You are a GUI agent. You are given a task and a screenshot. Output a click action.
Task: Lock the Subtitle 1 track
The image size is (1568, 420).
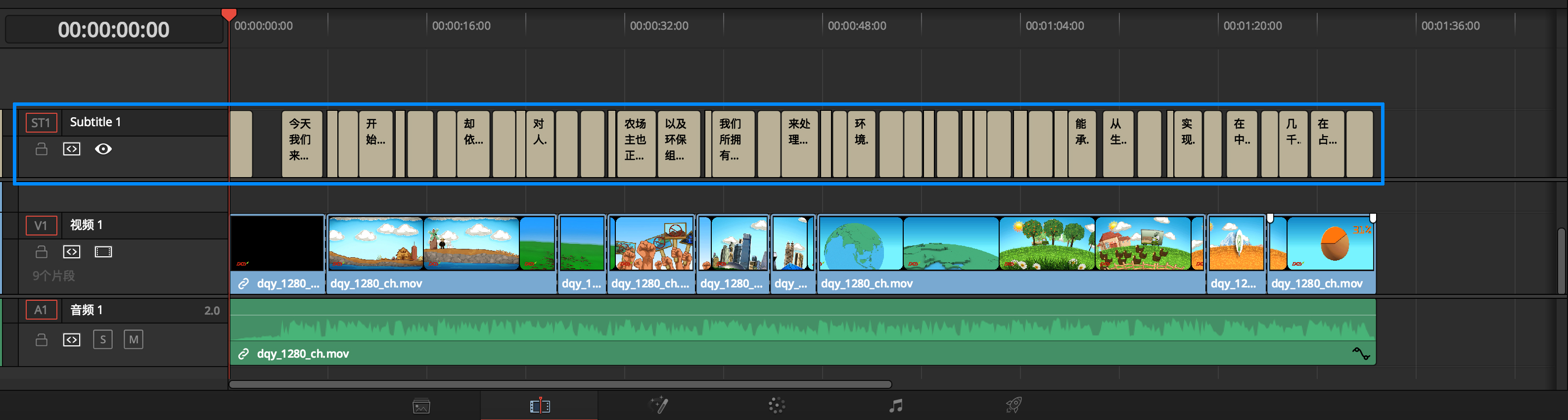click(42, 148)
